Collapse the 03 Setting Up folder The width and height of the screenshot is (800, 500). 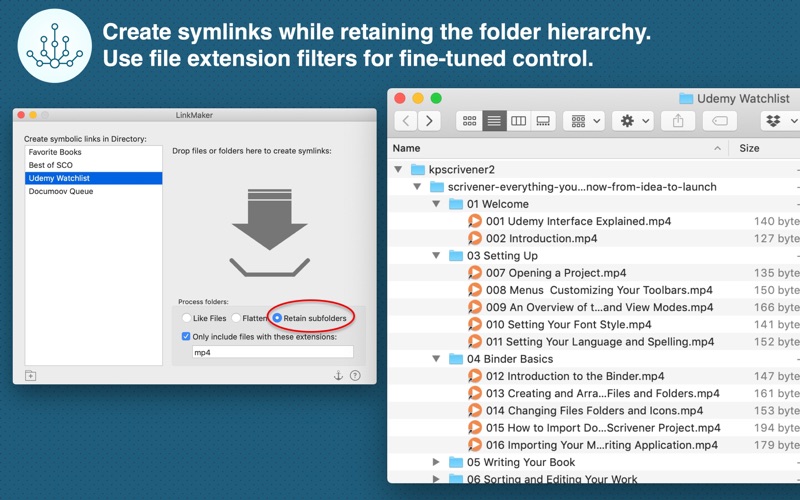click(436, 256)
